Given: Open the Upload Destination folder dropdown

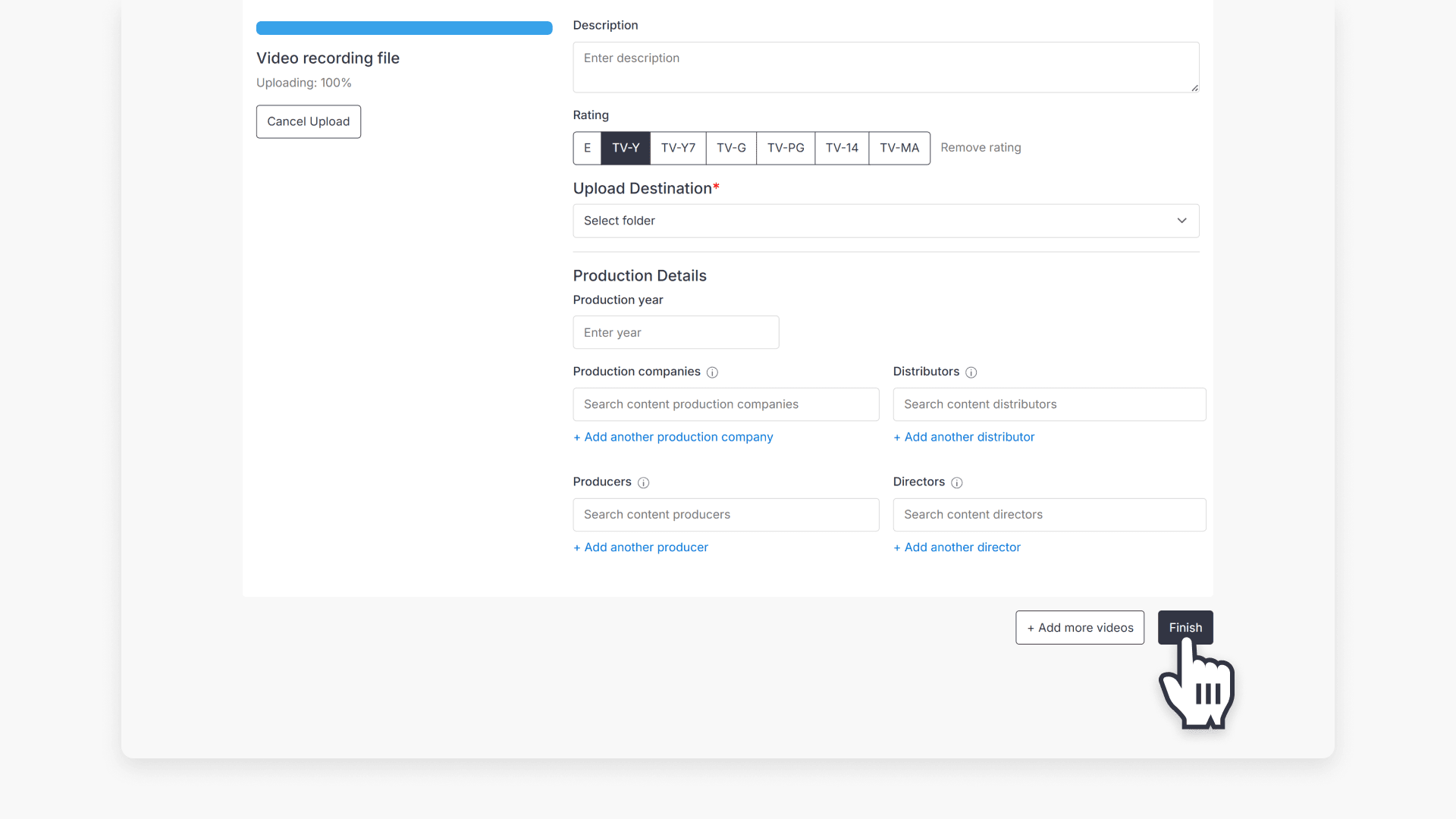Looking at the screenshot, I should [x=885, y=221].
